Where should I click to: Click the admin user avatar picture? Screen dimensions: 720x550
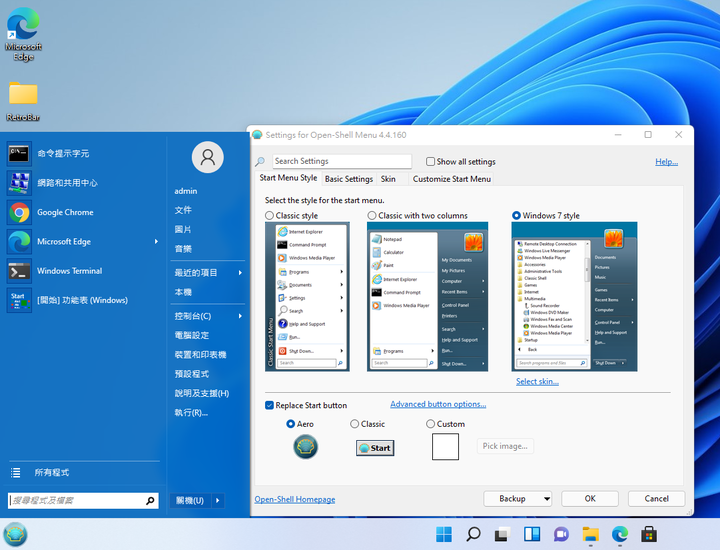(x=208, y=157)
